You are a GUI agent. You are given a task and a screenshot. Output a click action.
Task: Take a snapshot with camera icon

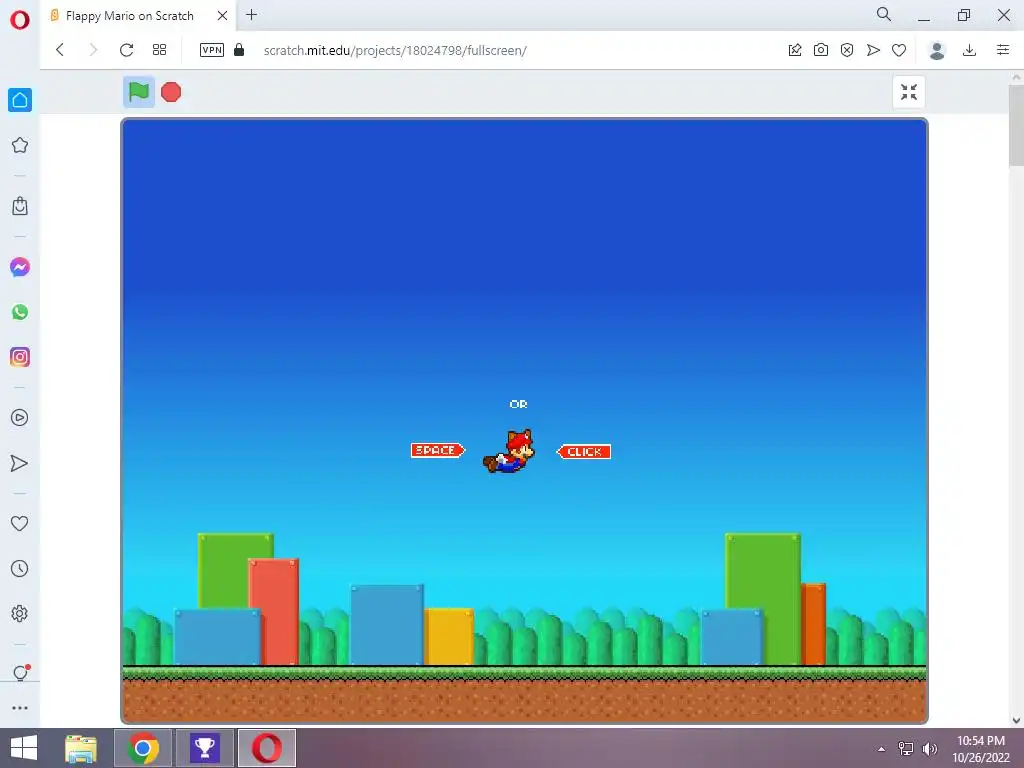821,50
